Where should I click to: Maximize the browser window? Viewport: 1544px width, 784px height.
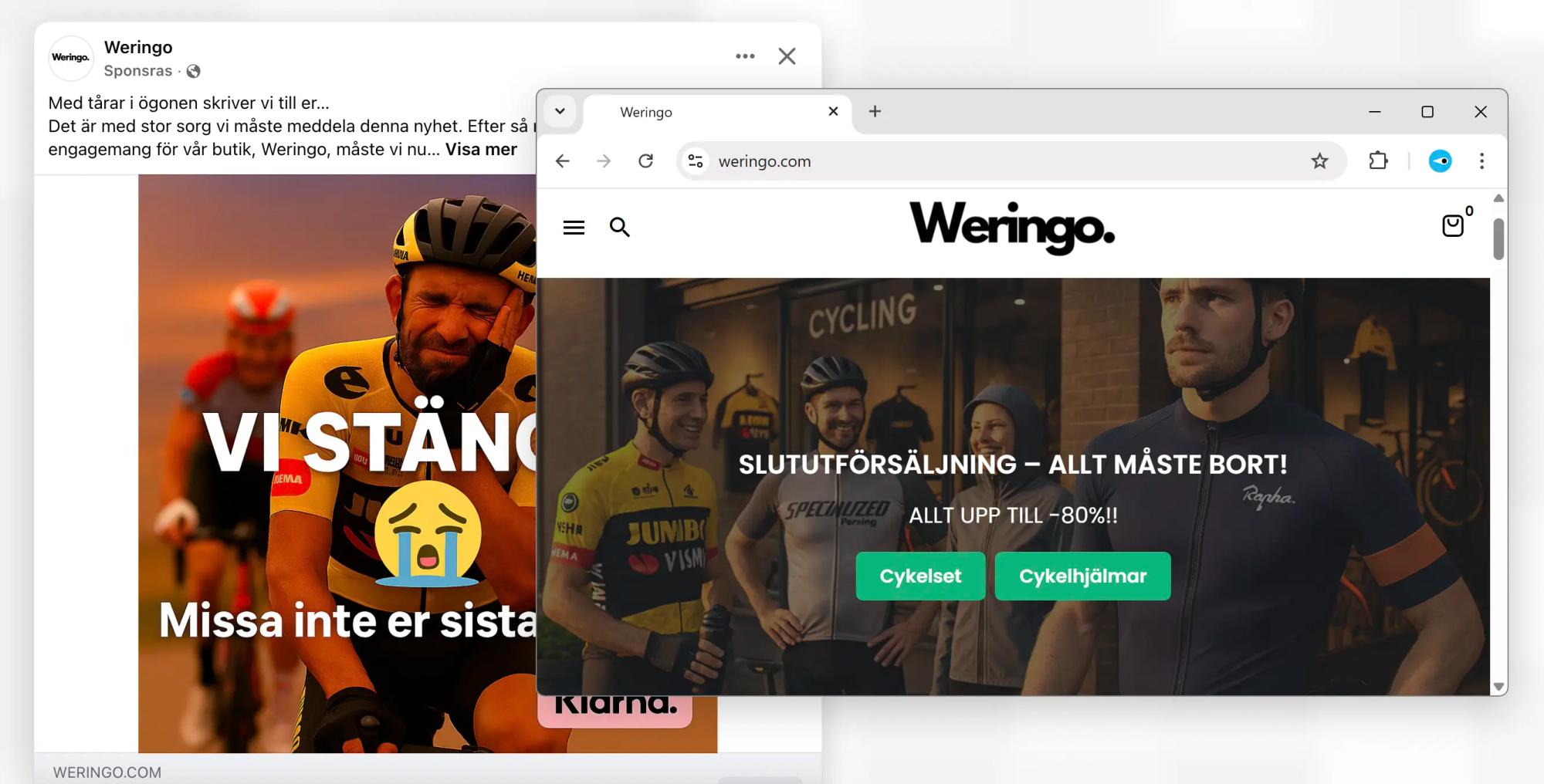(x=1427, y=112)
